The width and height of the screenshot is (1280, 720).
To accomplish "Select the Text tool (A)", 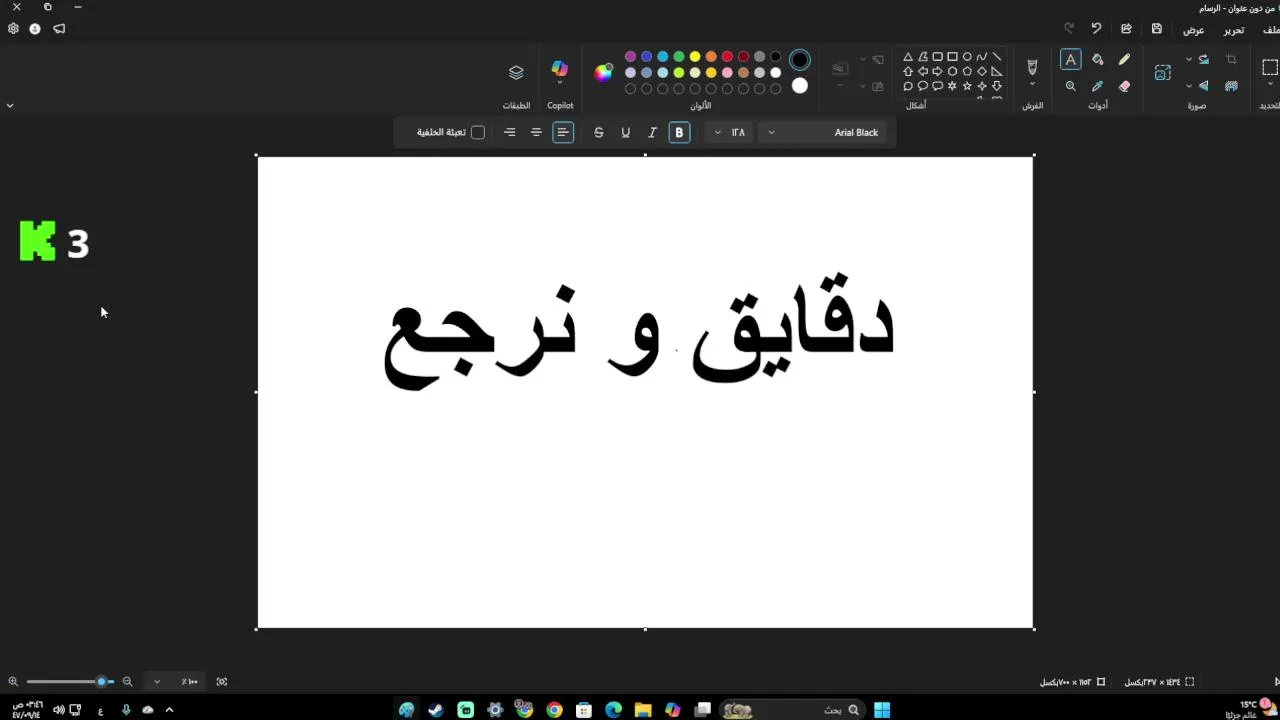I will click(1070, 60).
